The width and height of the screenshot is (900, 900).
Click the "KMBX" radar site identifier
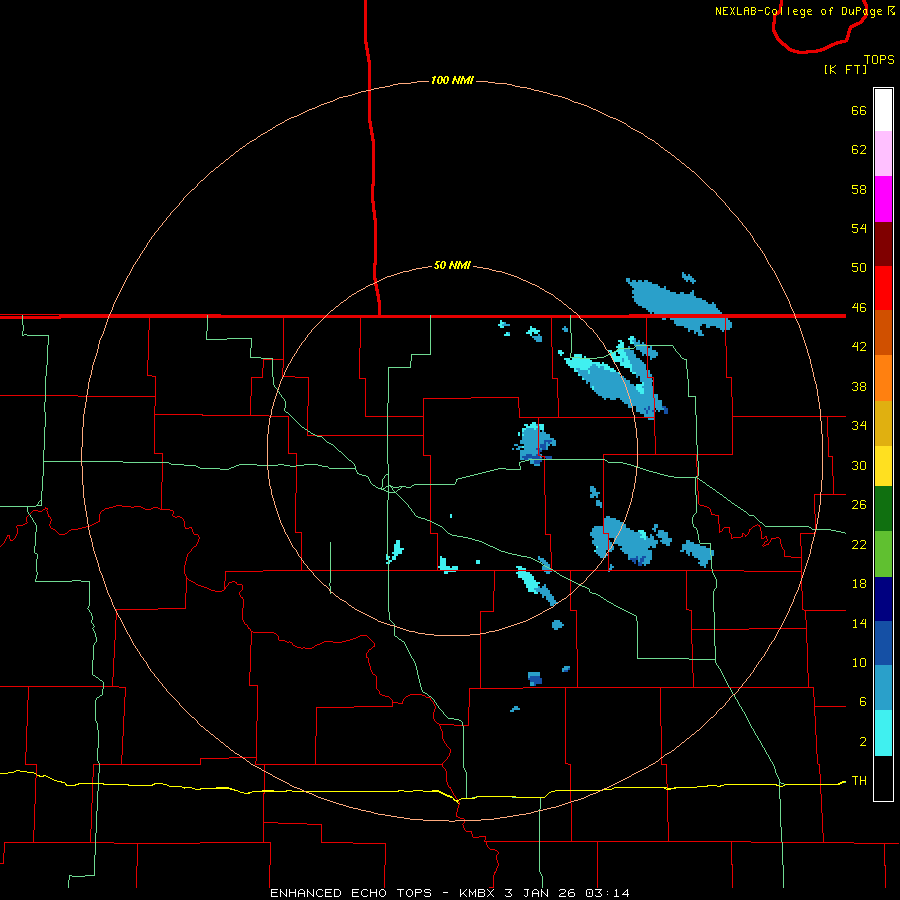pos(476,893)
